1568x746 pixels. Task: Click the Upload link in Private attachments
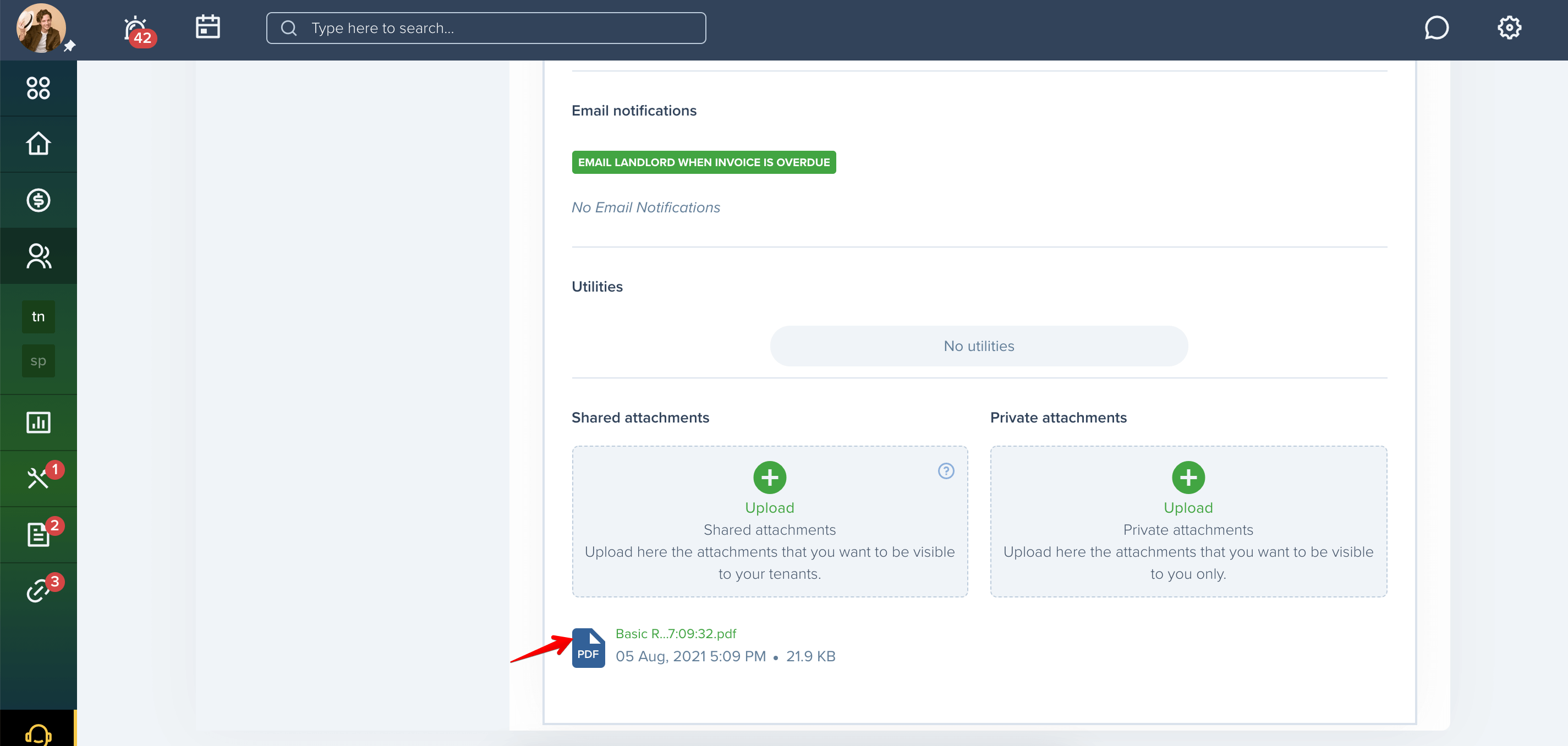pyautogui.click(x=1188, y=508)
